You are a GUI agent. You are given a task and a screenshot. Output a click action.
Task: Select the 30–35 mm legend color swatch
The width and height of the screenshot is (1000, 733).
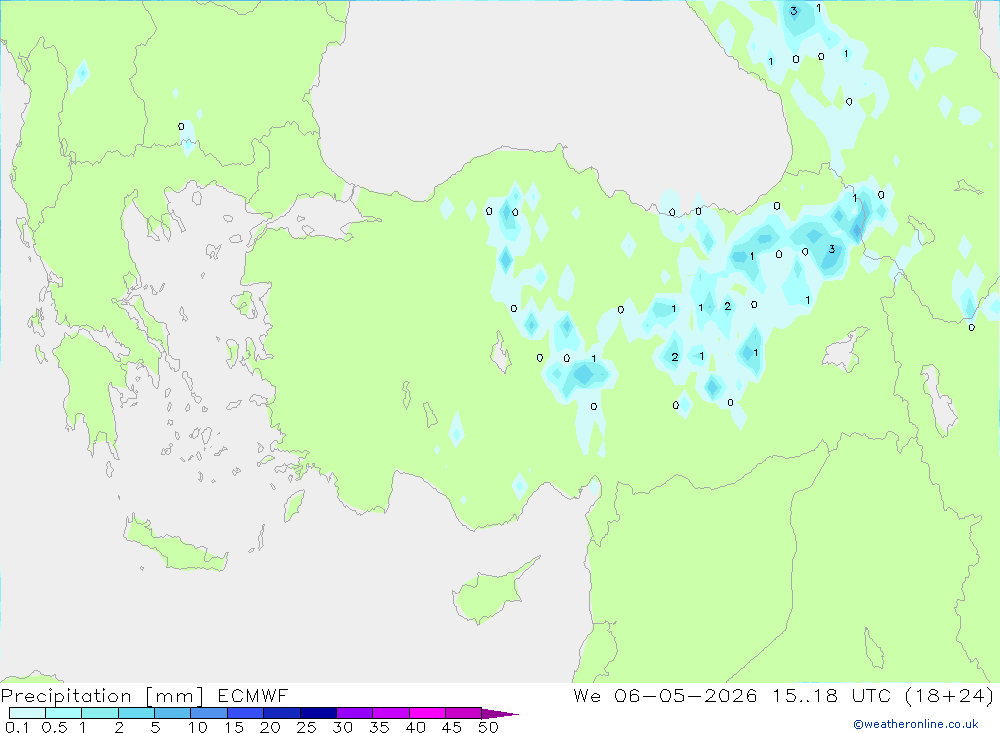pyautogui.click(x=355, y=713)
